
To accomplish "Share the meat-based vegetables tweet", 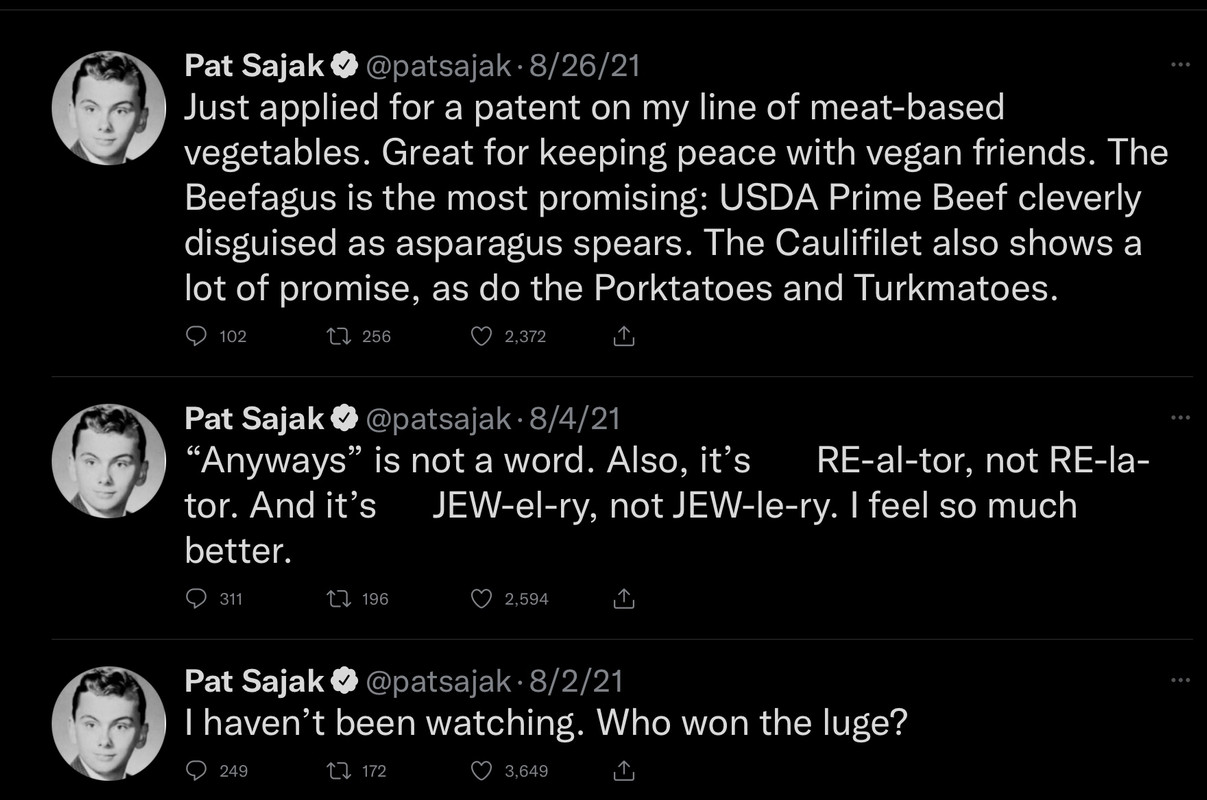I will (623, 337).
